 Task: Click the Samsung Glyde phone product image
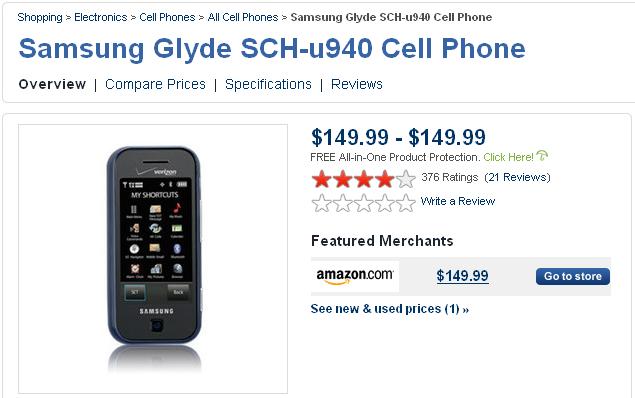(153, 259)
